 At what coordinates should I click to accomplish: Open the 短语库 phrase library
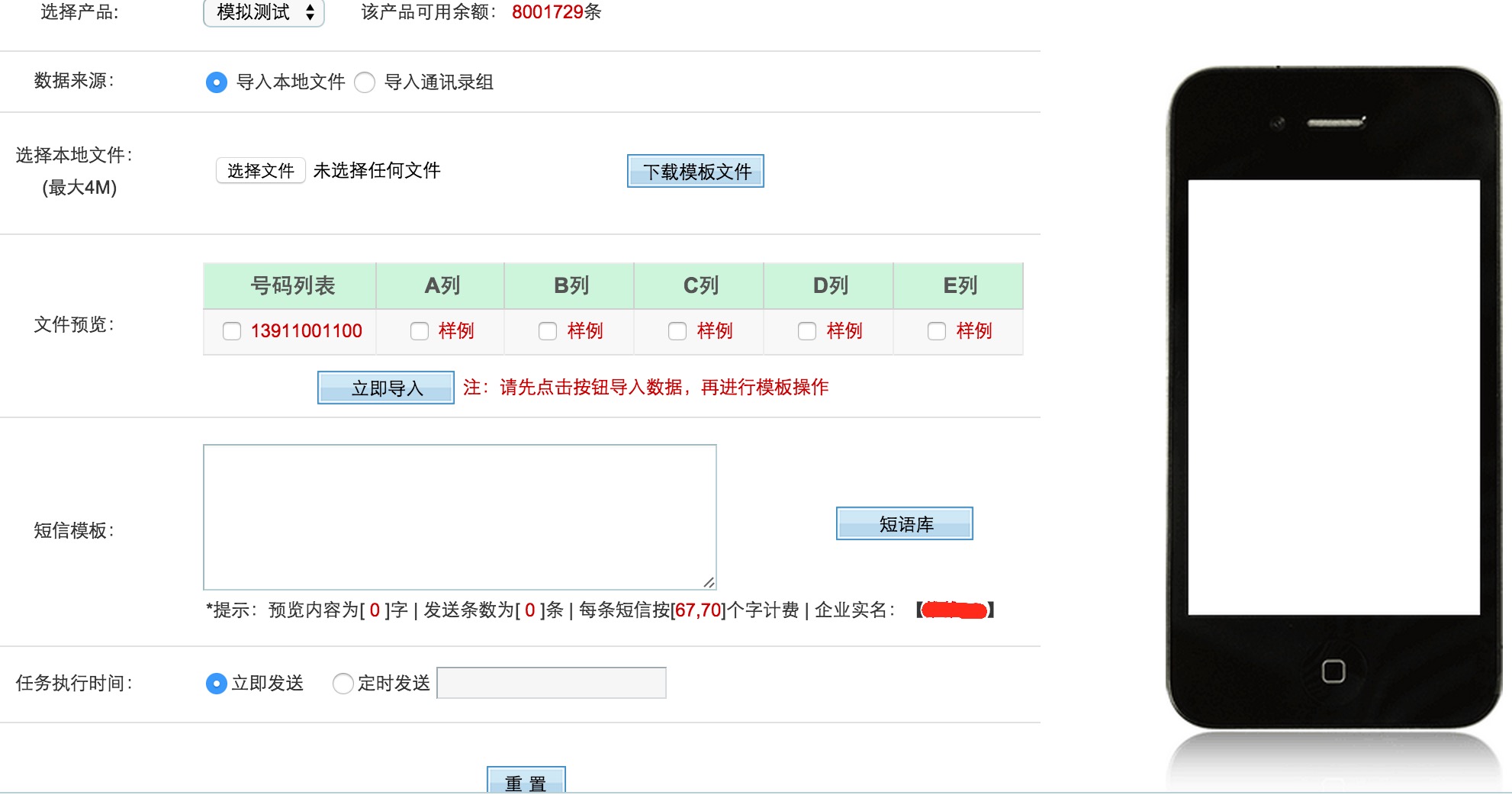pyautogui.click(x=905, y=524)
